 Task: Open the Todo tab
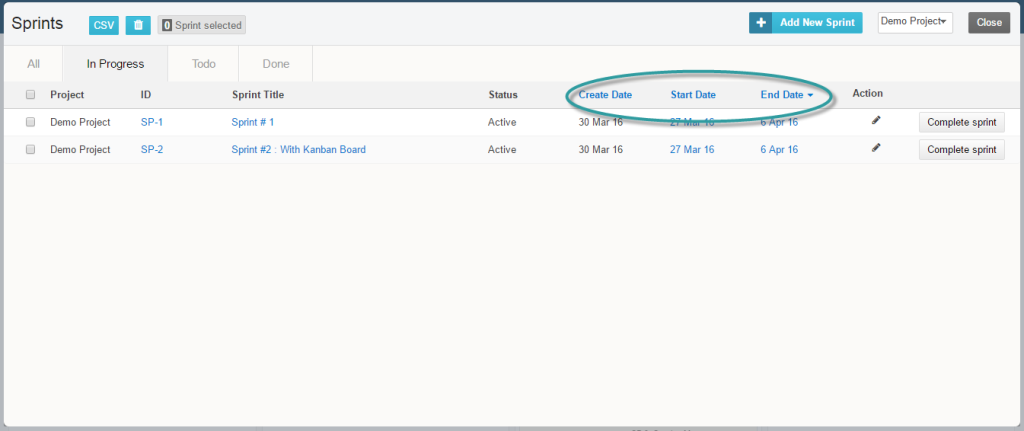(204, 64)
